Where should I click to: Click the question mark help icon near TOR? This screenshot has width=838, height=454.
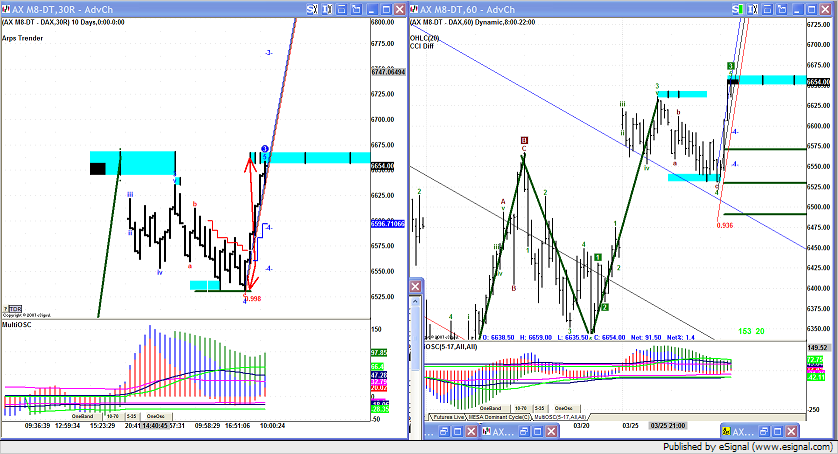[x=4, y=309]
